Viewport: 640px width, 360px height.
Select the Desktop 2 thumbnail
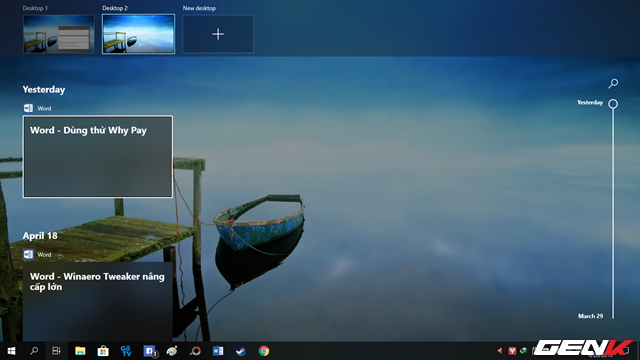click(x=138, y=34)
